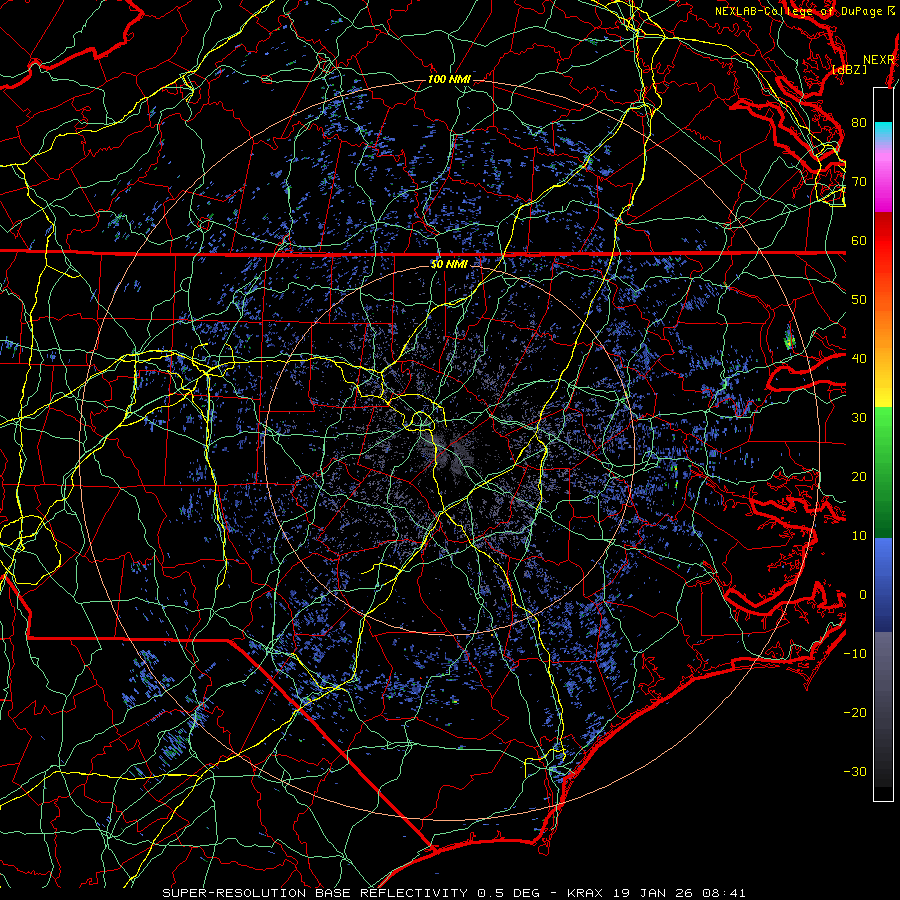Click the 80 value on the dBZ scale

coord(859,122)
